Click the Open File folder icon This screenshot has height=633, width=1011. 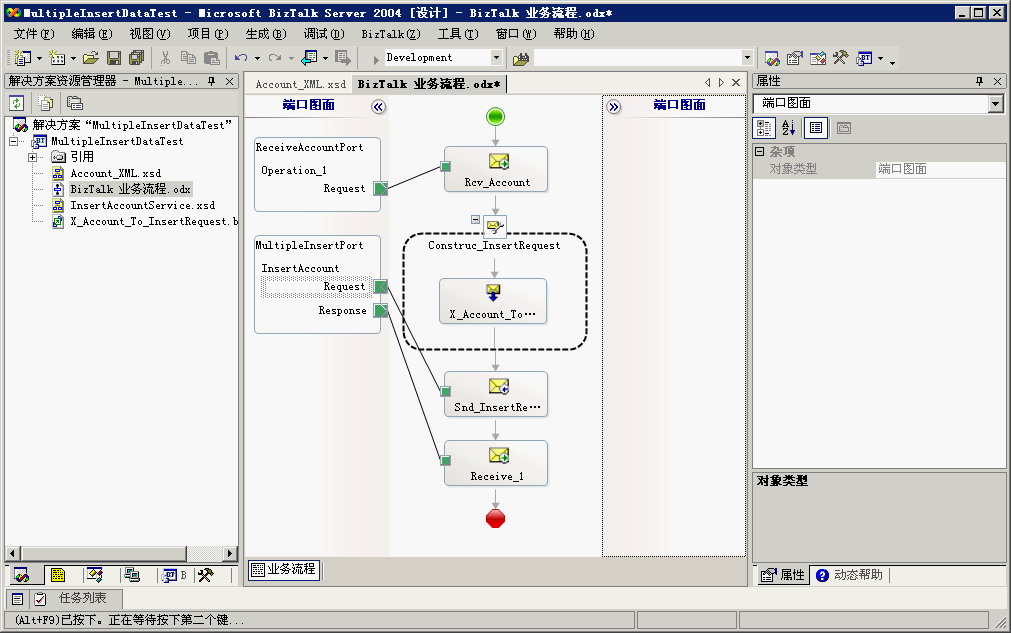(x=91, y=58)
